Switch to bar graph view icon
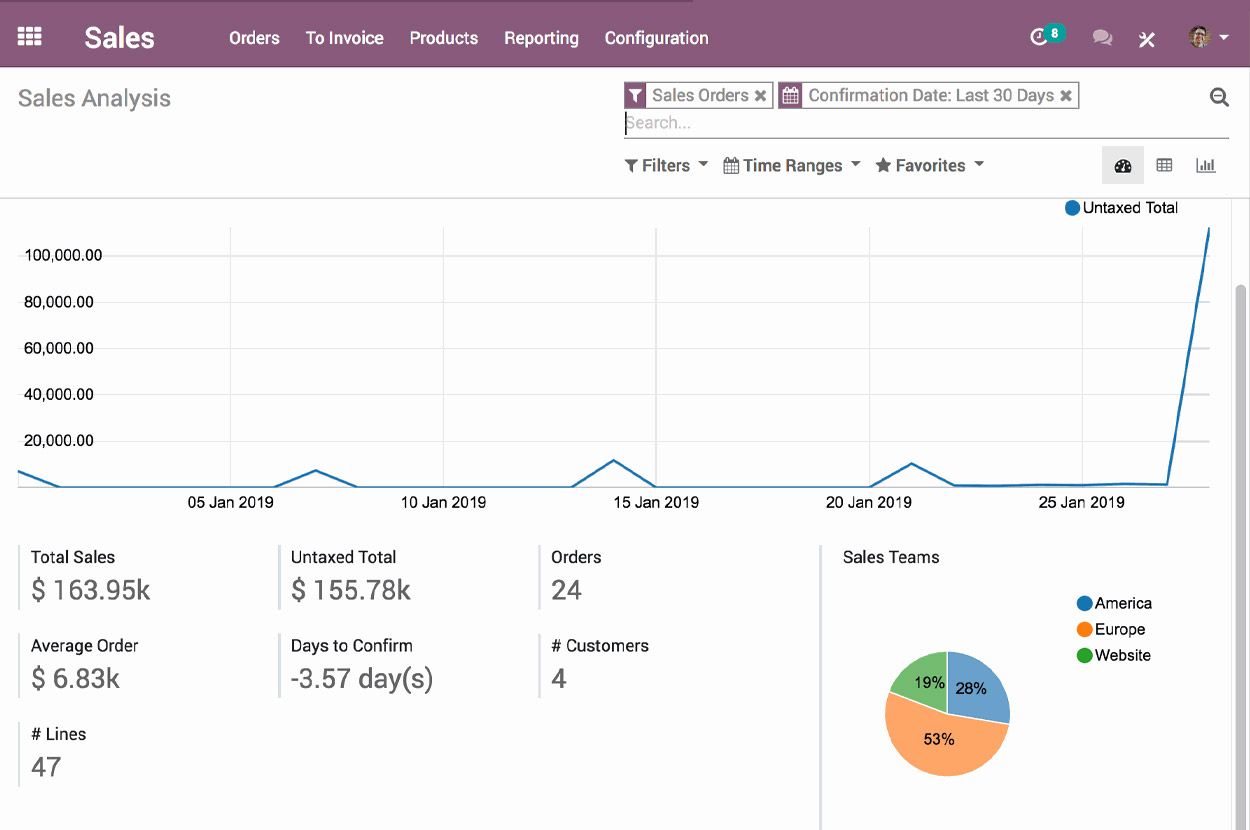 pyautogui.click(x=1206, y=166)
